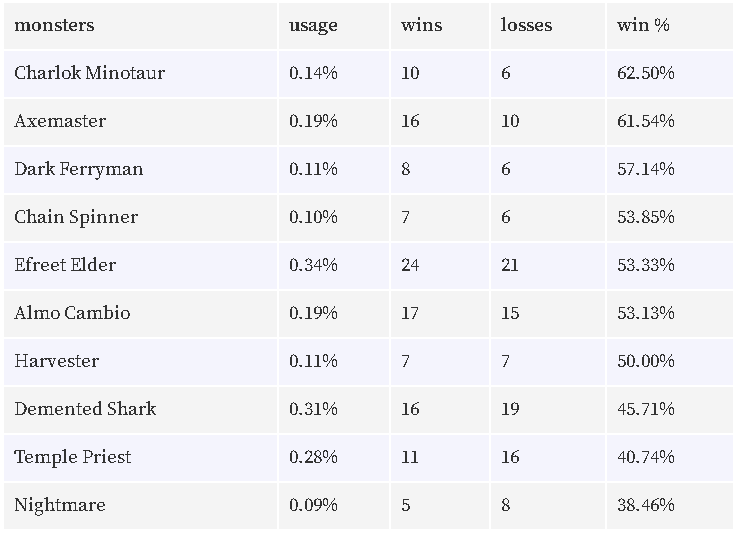The width and height of the screenshot is (736, 533).
Task: Click the Nightmare monster name
Action: pyautogui.click(x=60, y=505)
